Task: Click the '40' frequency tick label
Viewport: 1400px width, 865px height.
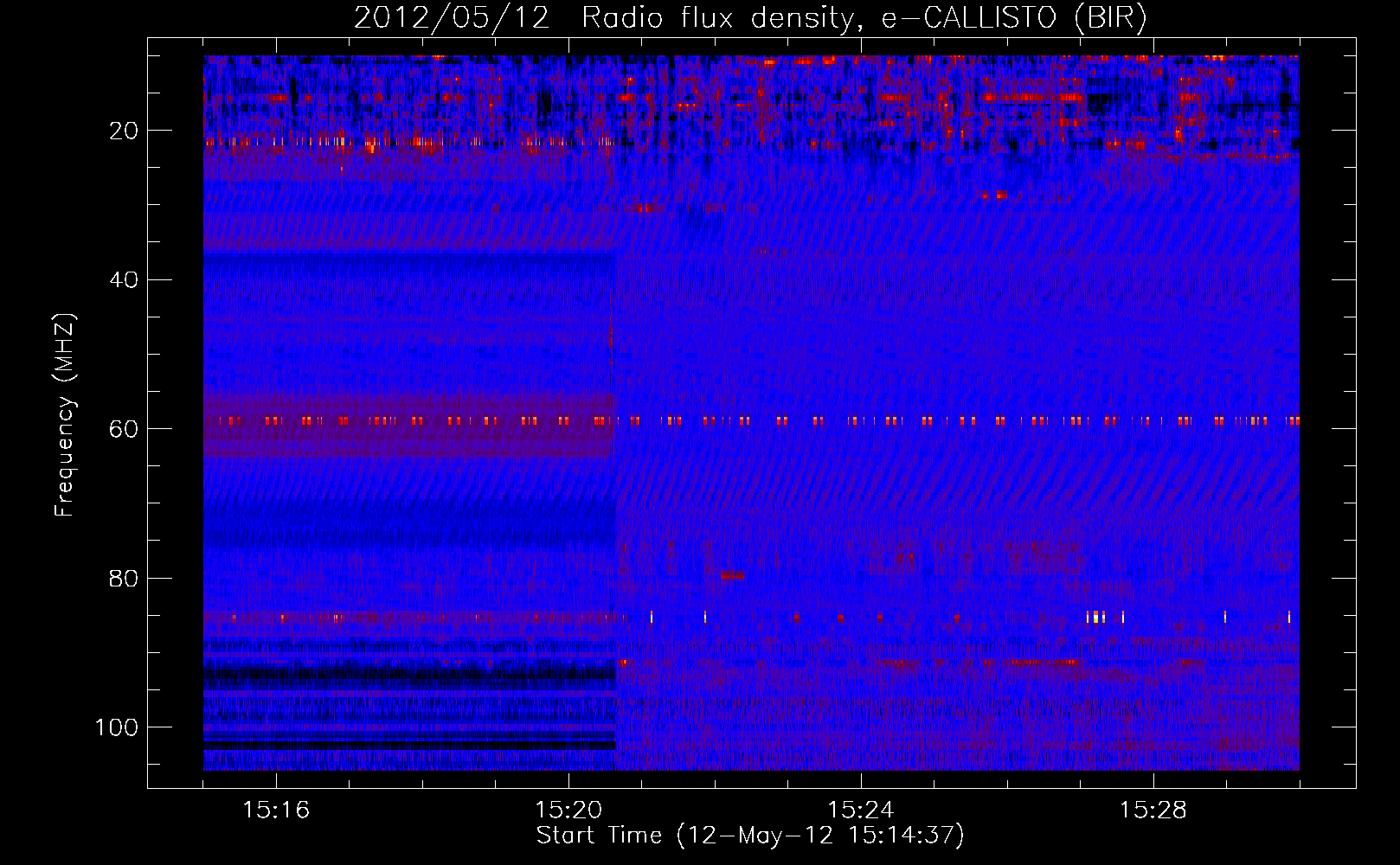Action: click(125, 280)
